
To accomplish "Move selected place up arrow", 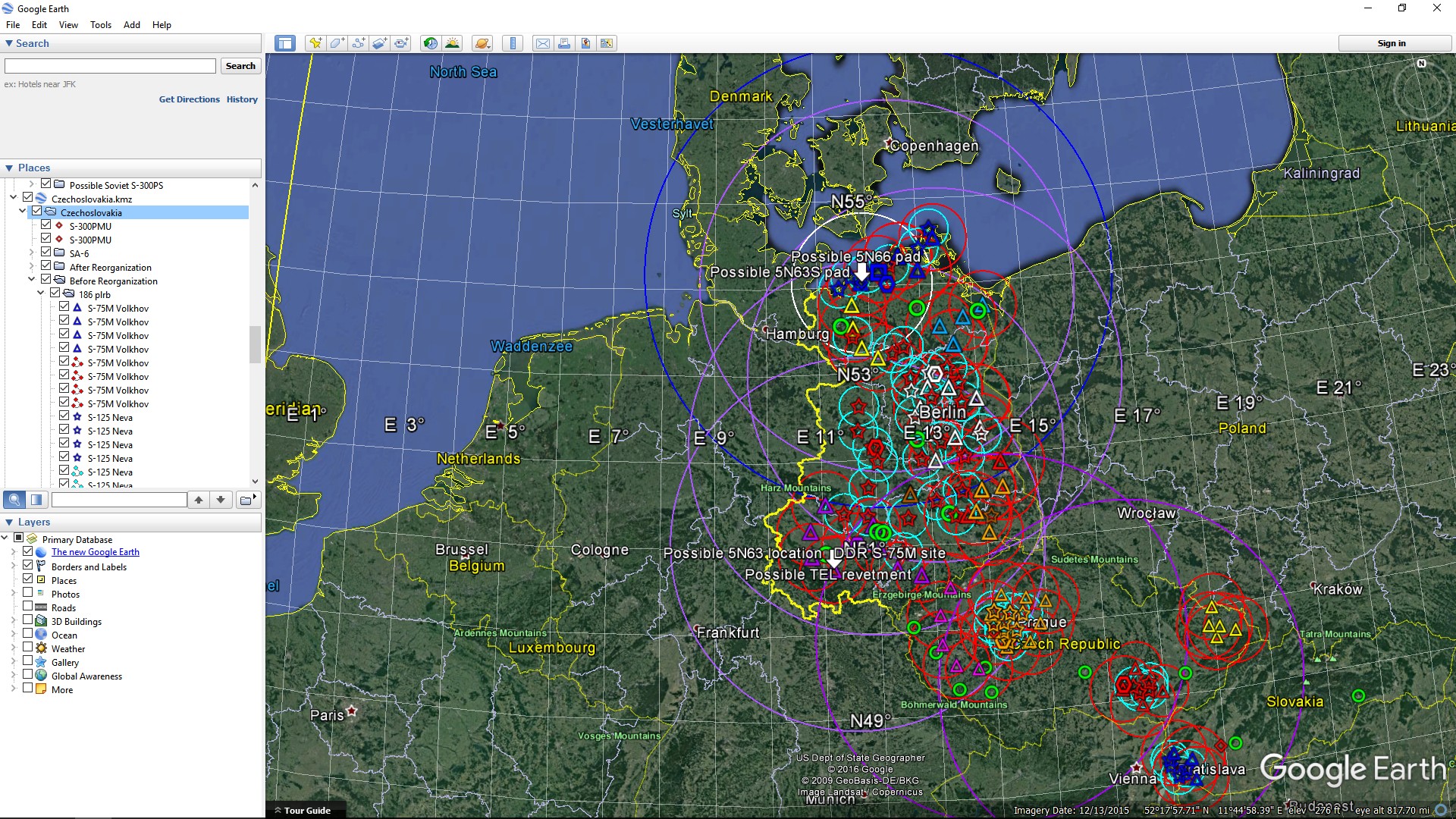I will (199, 500).
